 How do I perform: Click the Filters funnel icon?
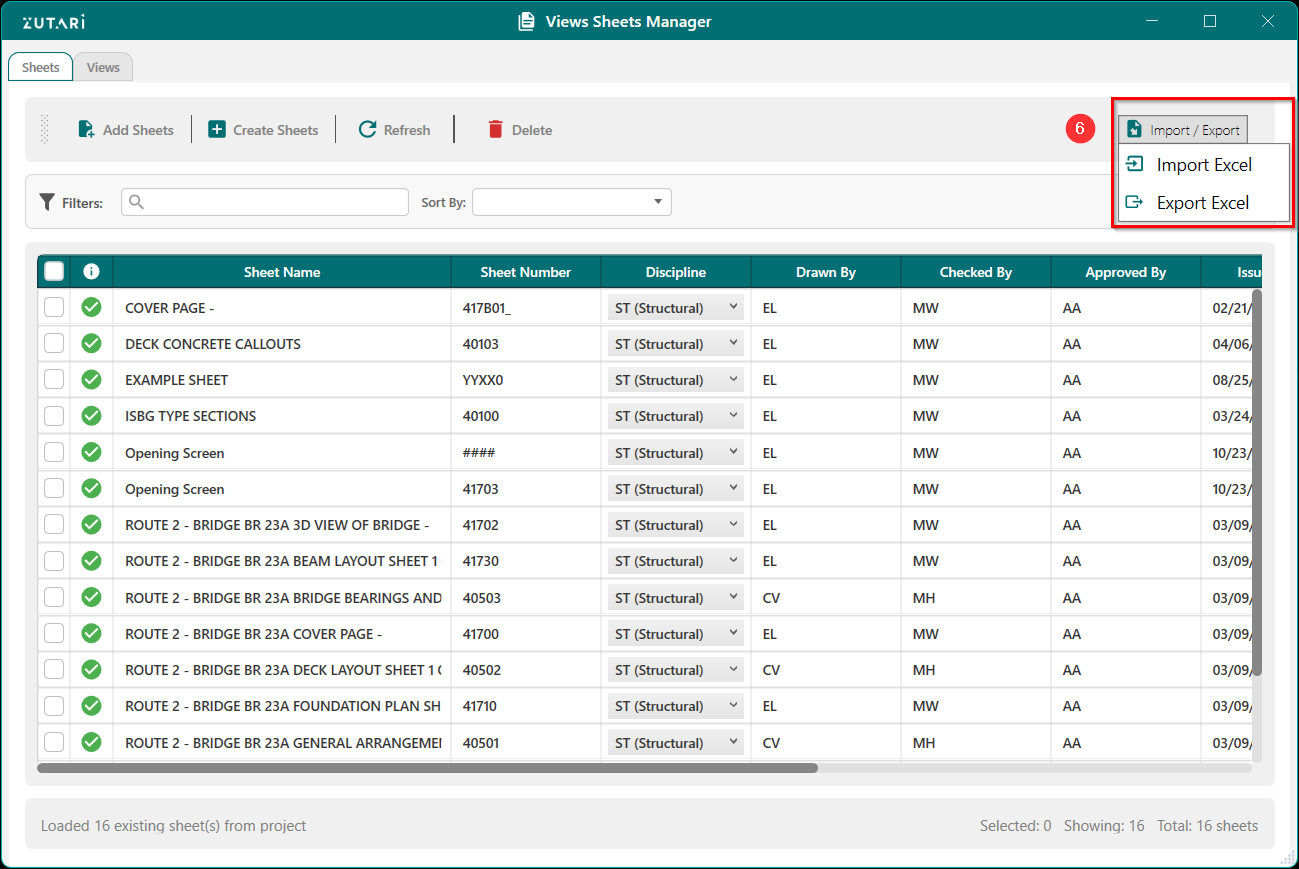coord(47,202)
